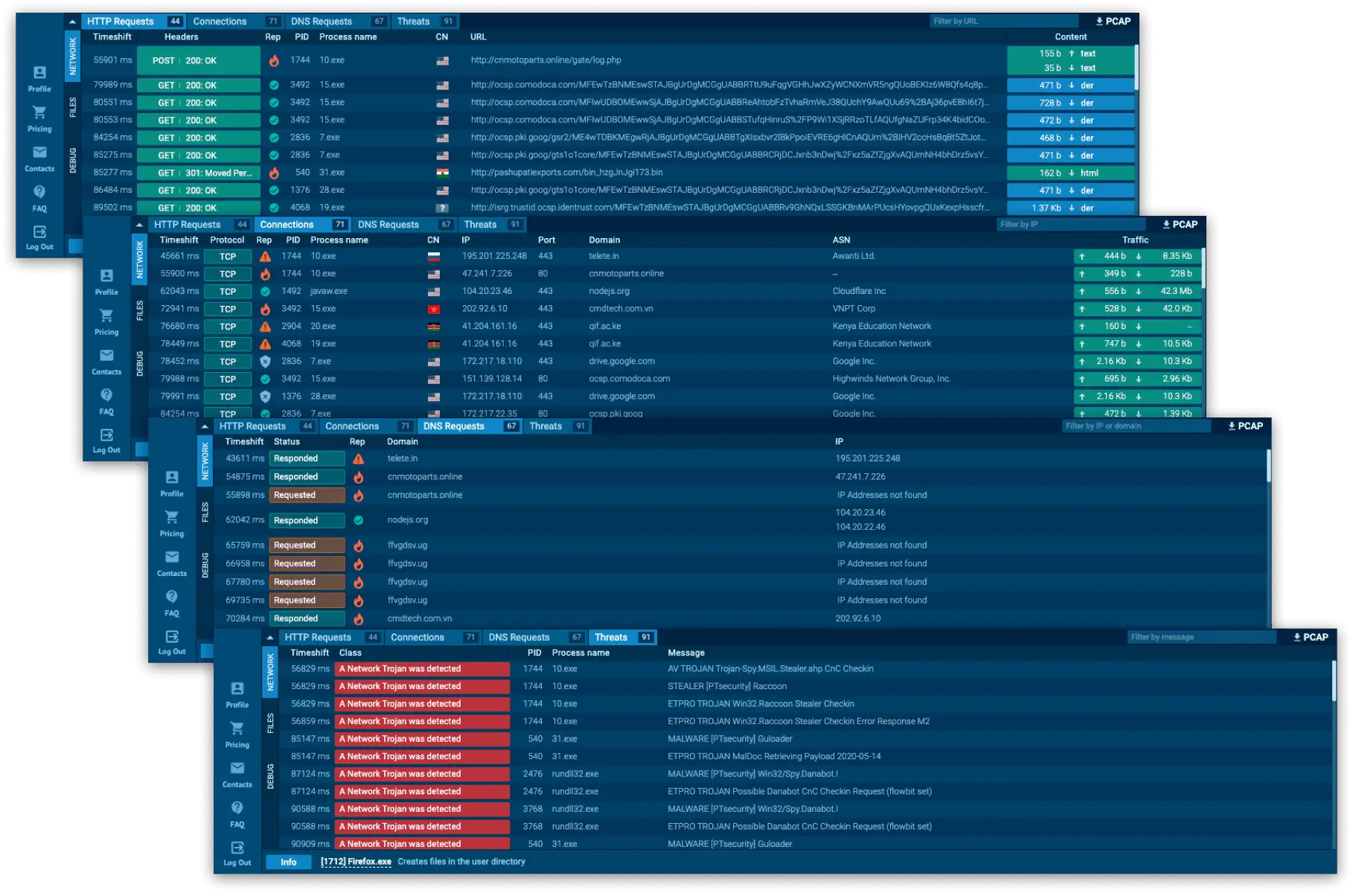The image size is (1353, 896).
Task: Open the Firefox.exe process link in info bar
Action: tap(356, 862)
